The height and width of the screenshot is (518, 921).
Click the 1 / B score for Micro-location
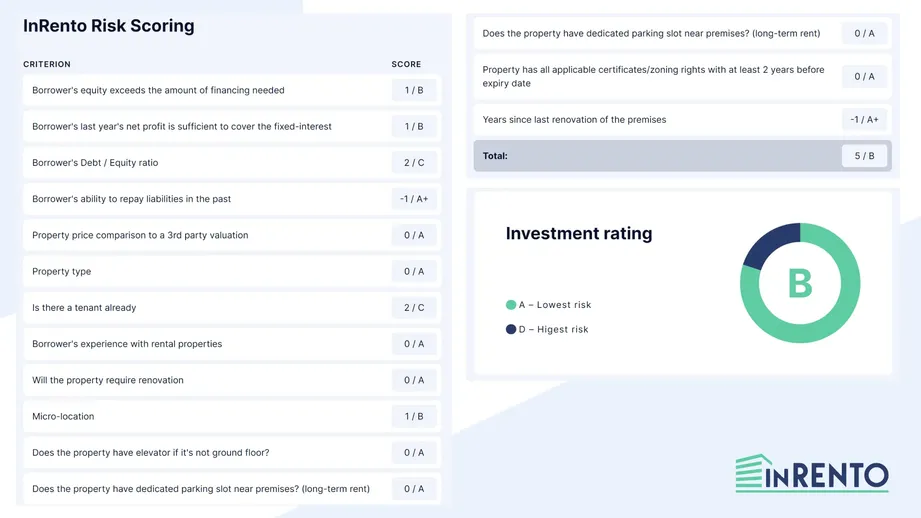click(x=414, y=416)
